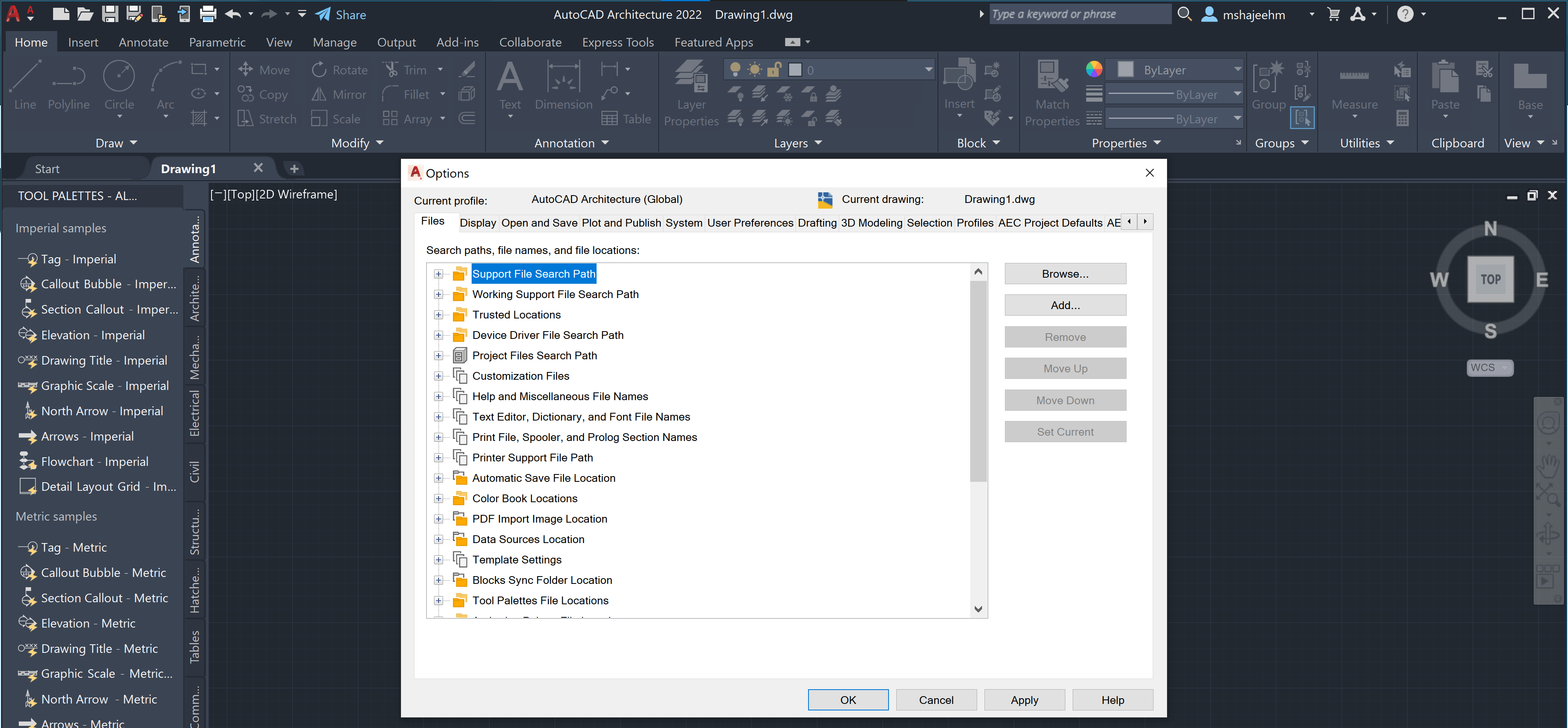Open the color wheel in Properties panel
Viewport: 1568px width, 728px height.
(x=1094, y=69)
